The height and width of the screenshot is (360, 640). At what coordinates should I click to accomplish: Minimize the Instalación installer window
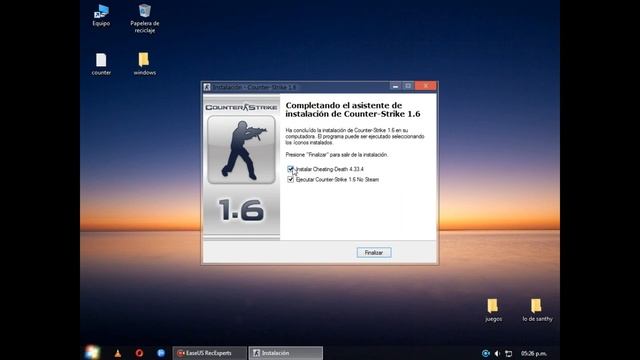point(395,86)
